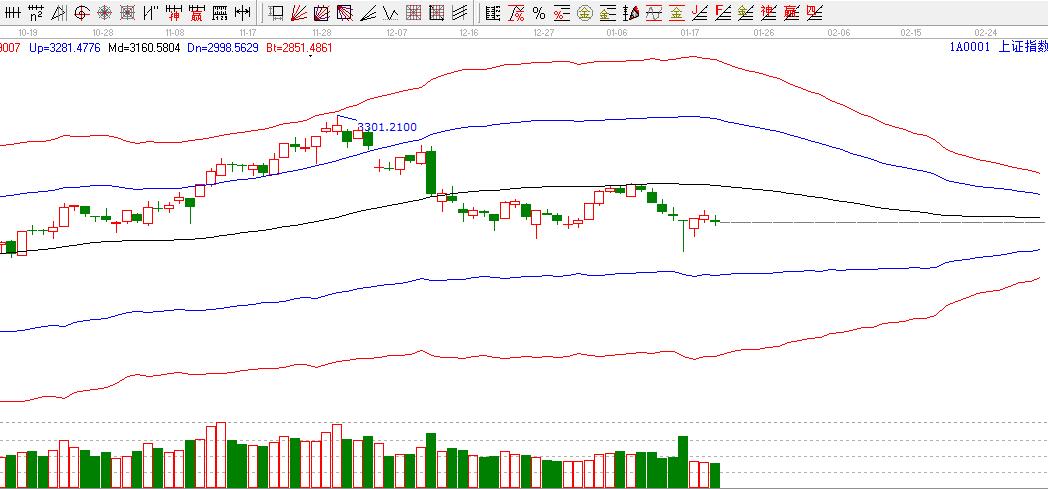Click the last toolbar icon with 四 character
The height and width of the screenshot is (489, 1048).
814,13
